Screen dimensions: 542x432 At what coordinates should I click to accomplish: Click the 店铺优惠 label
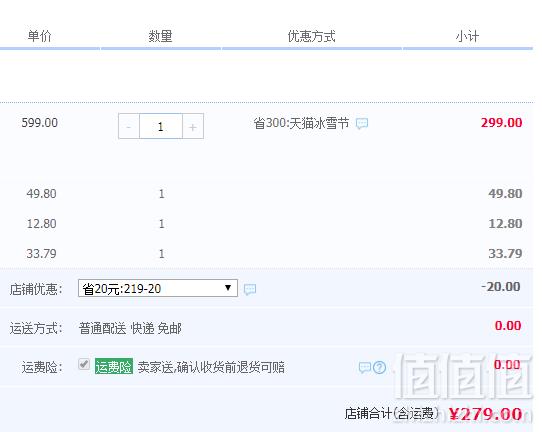[36, 289]
